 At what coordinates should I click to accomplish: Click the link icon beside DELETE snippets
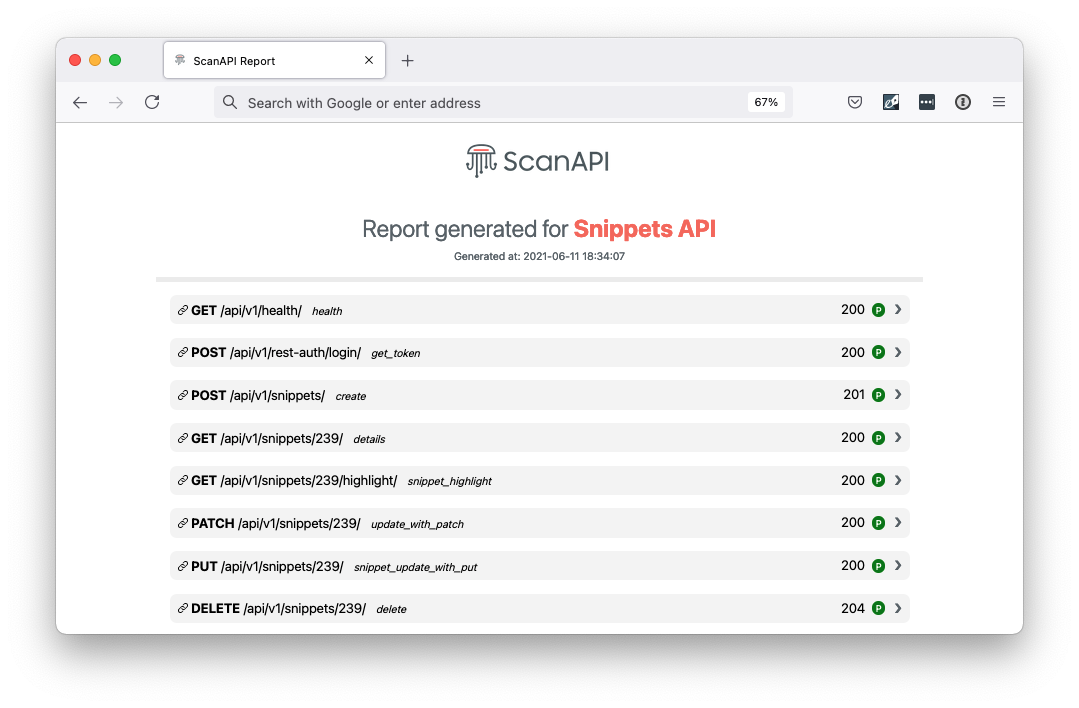click(182, 608)
